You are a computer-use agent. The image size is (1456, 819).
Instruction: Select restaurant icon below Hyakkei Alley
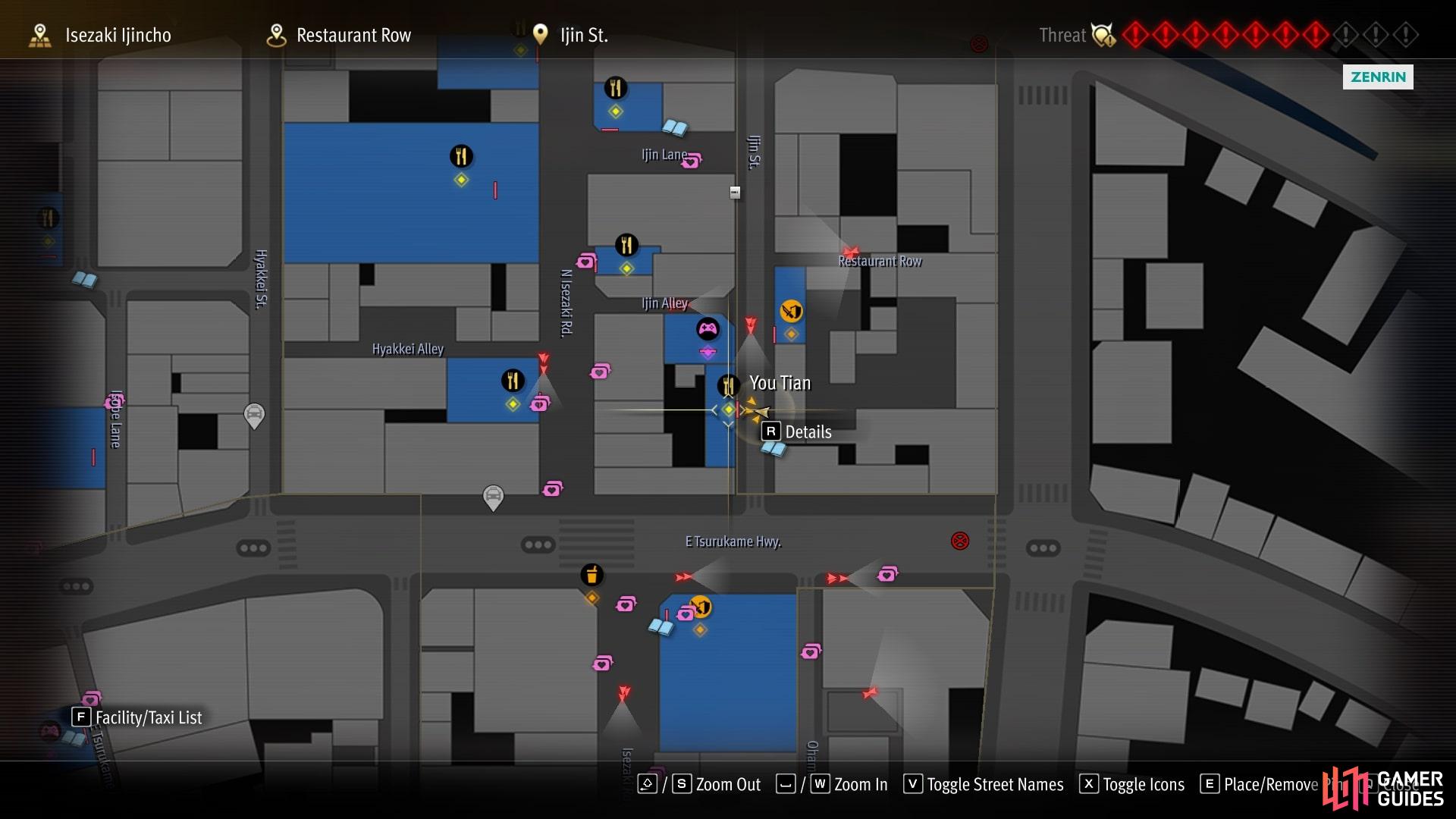(513, 380)
